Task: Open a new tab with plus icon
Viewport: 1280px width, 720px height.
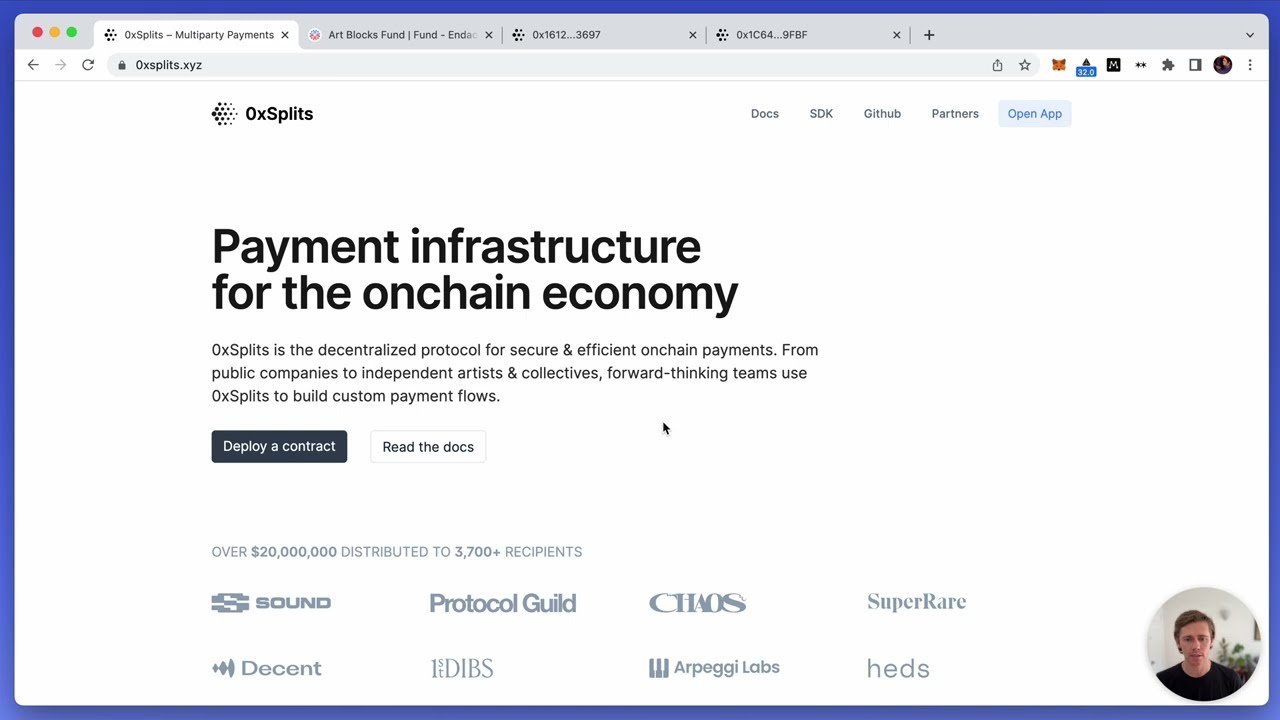Action: (x=929, y=35)
